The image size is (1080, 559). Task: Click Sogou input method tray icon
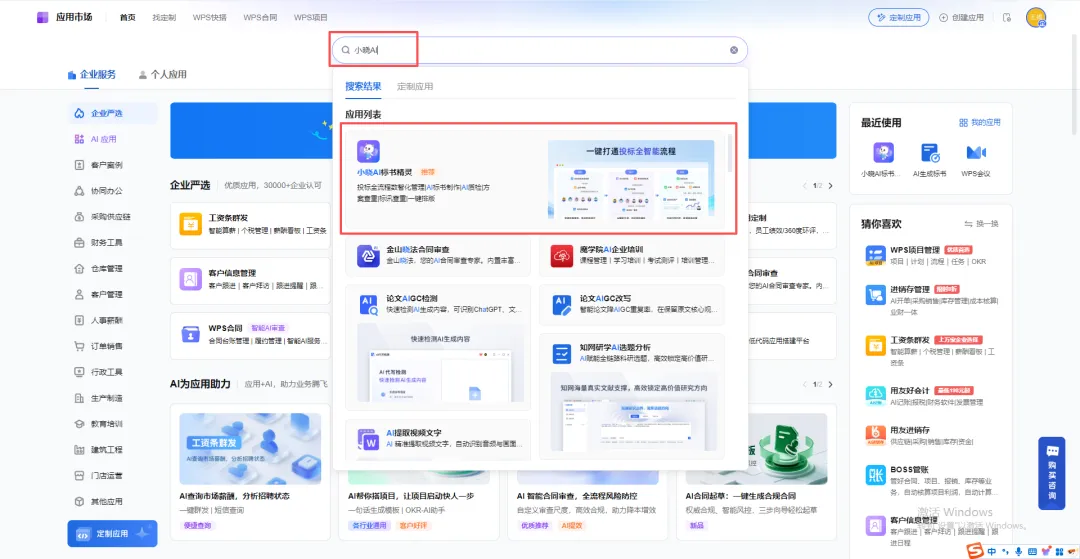pos(975,551)
